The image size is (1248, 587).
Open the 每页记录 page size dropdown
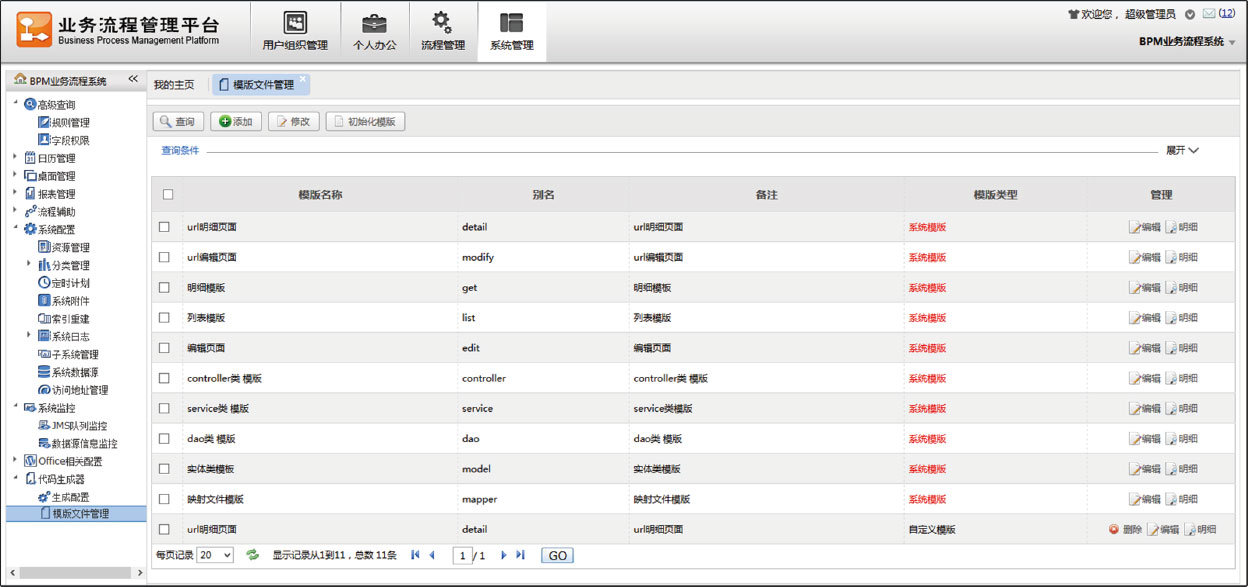click(215, 555)
